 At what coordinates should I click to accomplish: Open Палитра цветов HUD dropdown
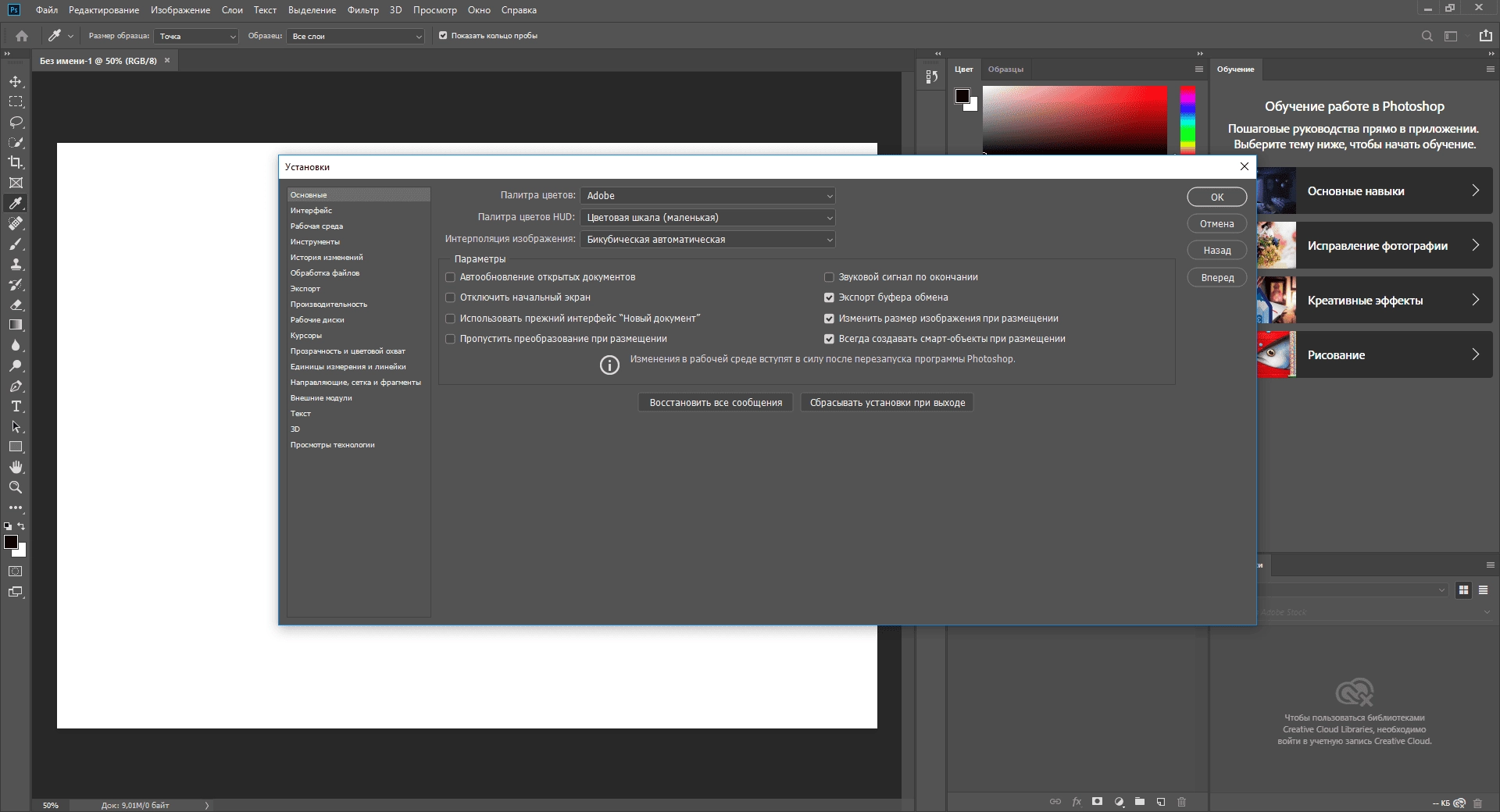click(x=708, y=218)
